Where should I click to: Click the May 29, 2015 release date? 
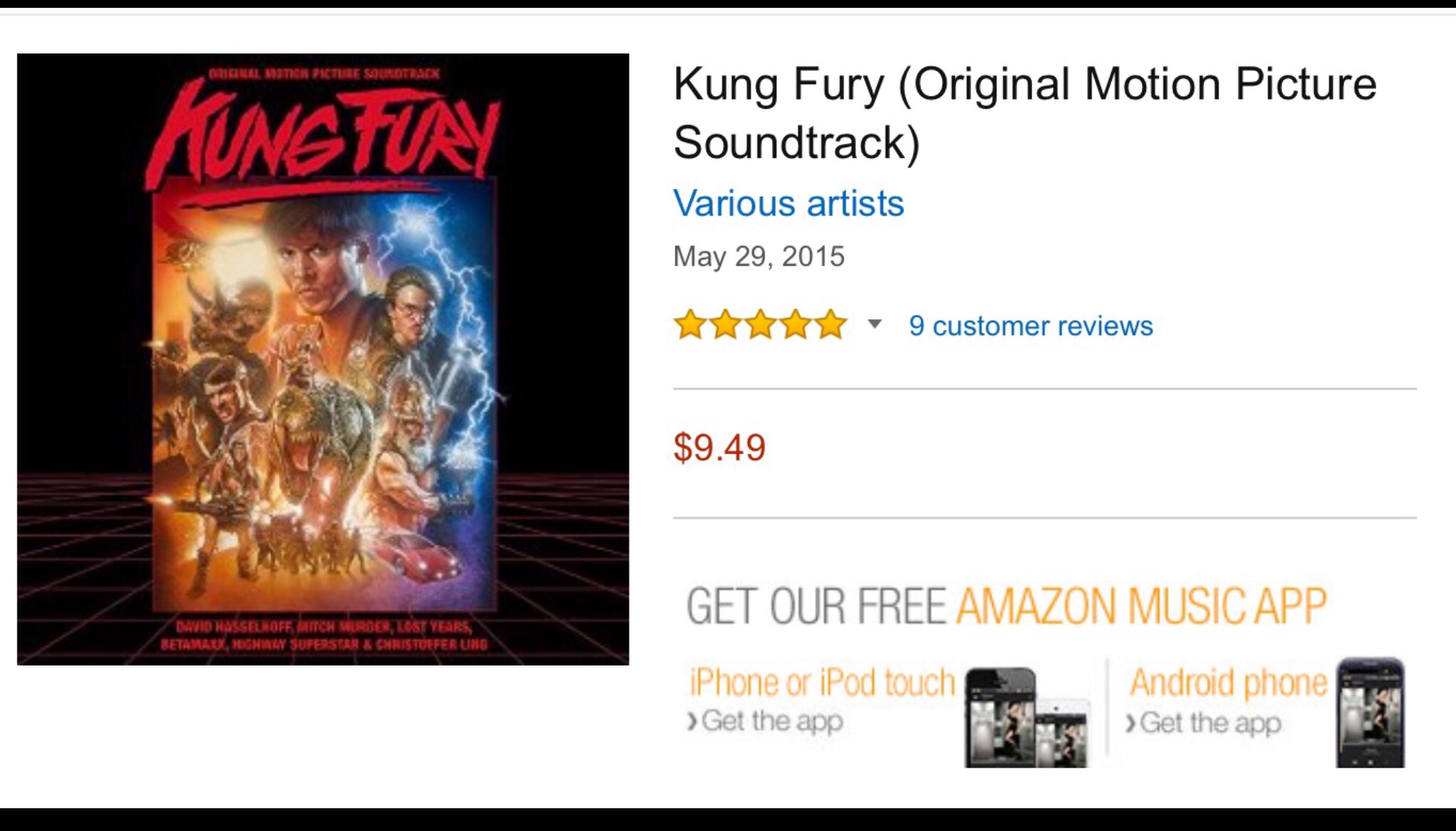(x=759, y=257)
